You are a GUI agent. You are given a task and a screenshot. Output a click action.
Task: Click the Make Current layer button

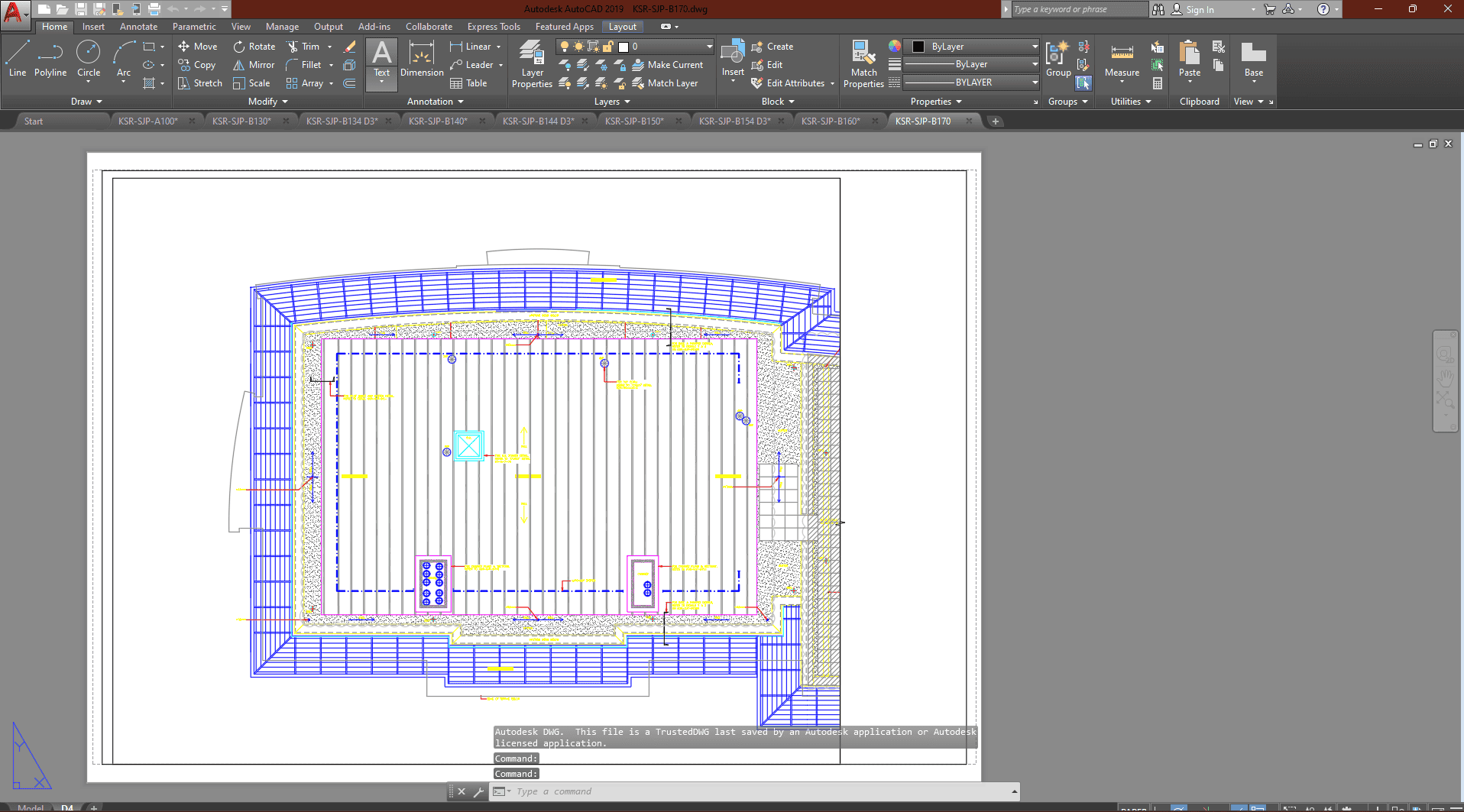pos(667,65)
